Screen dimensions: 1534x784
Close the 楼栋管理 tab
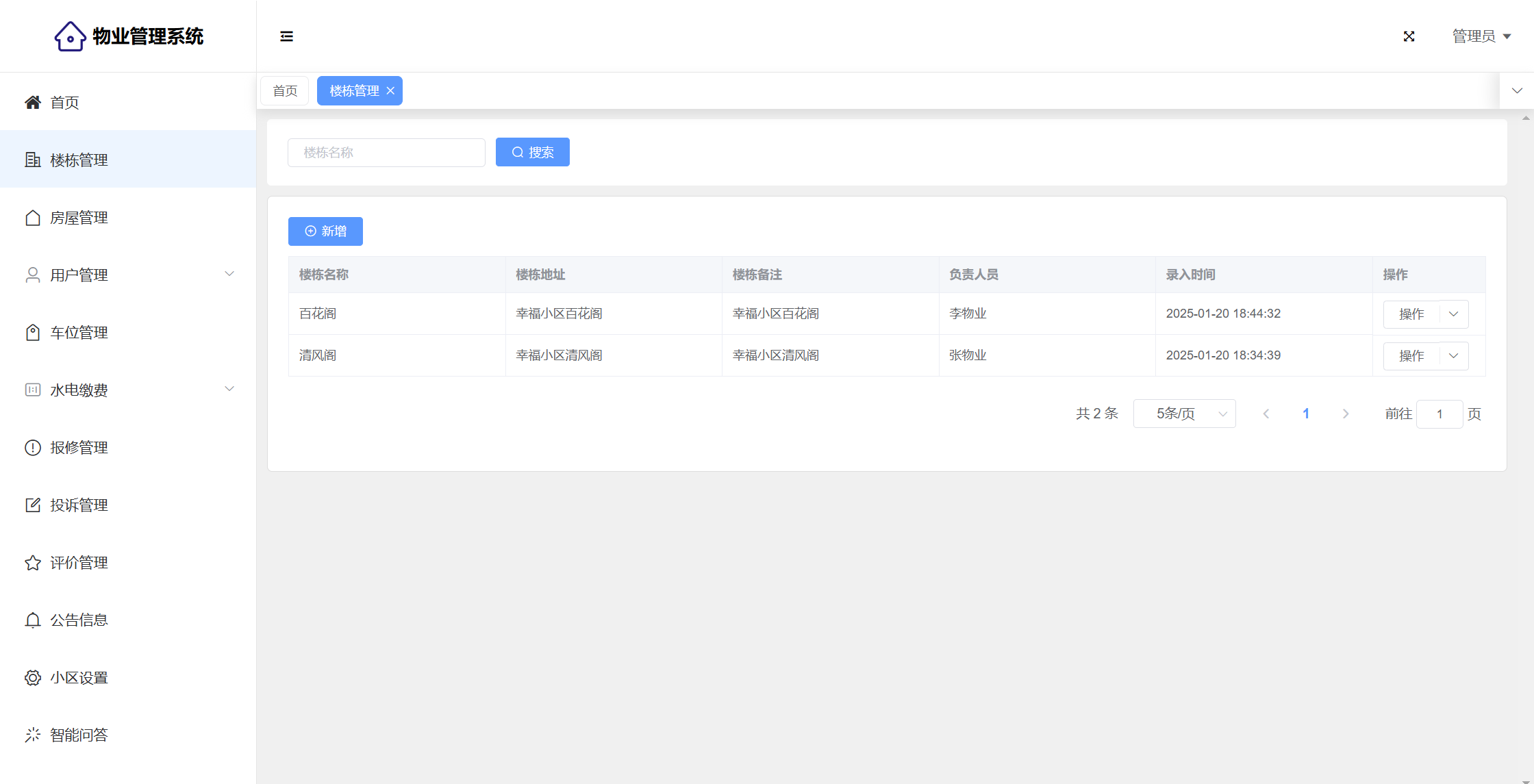pyautogui.click(x=390, y=91)
